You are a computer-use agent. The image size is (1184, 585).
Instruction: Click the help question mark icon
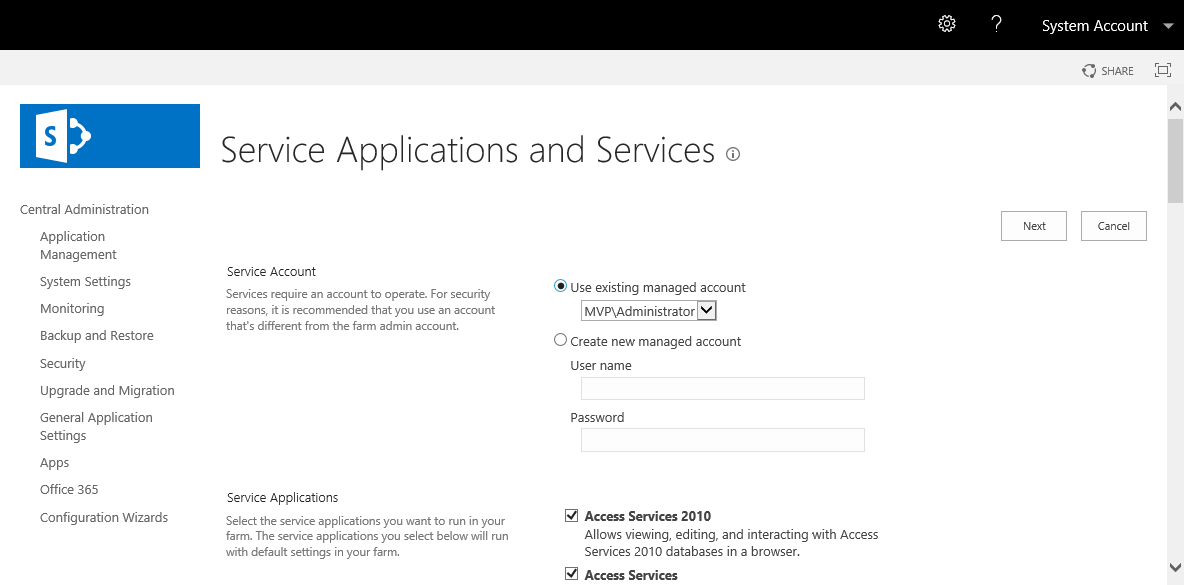pyautogui.click(x=996, y=25)
